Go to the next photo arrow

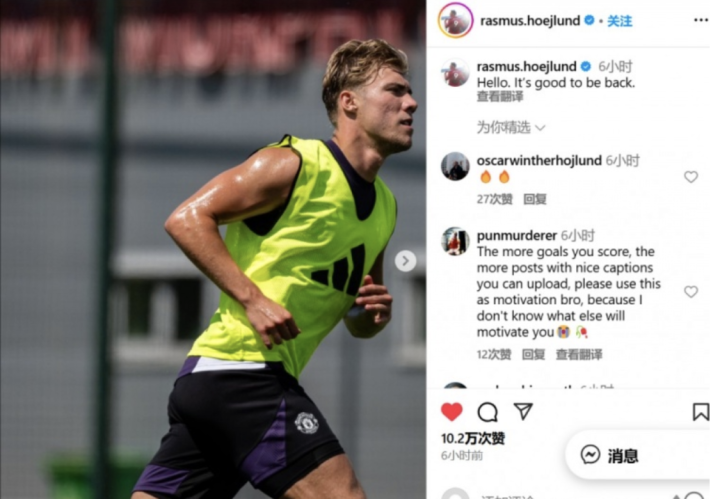405,261
